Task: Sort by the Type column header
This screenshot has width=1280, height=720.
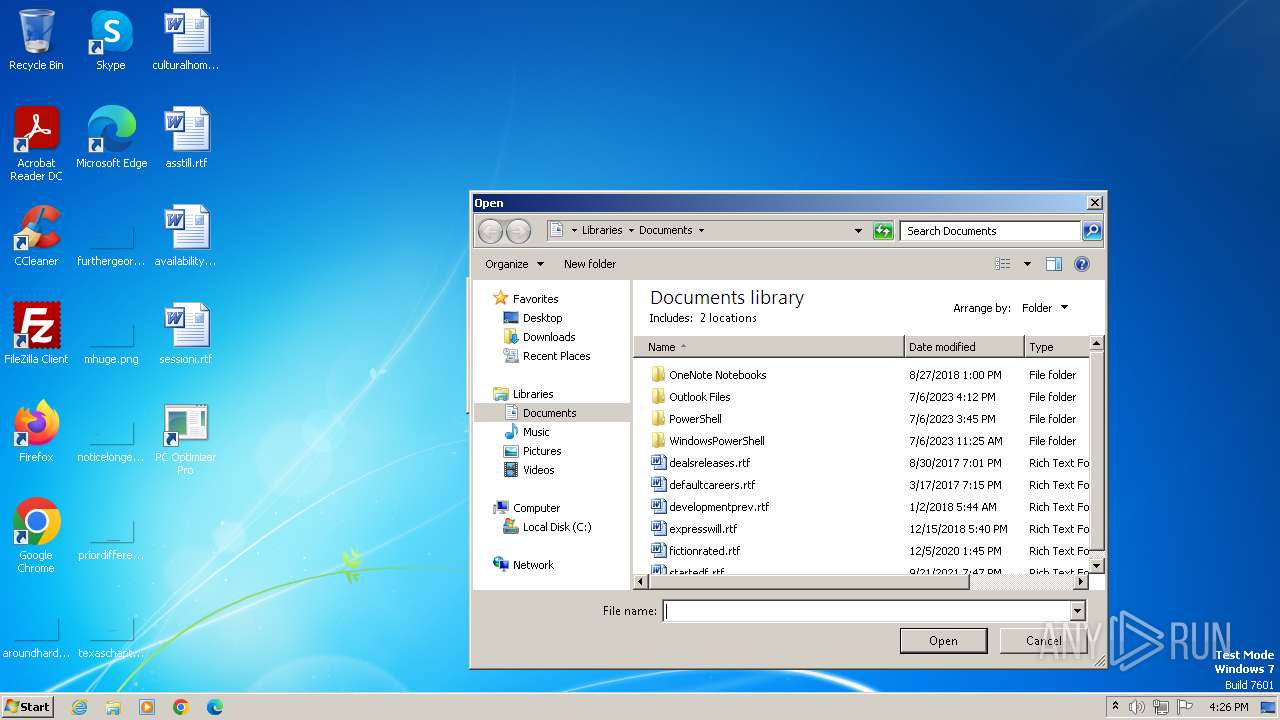Action: coord(1056,347)
